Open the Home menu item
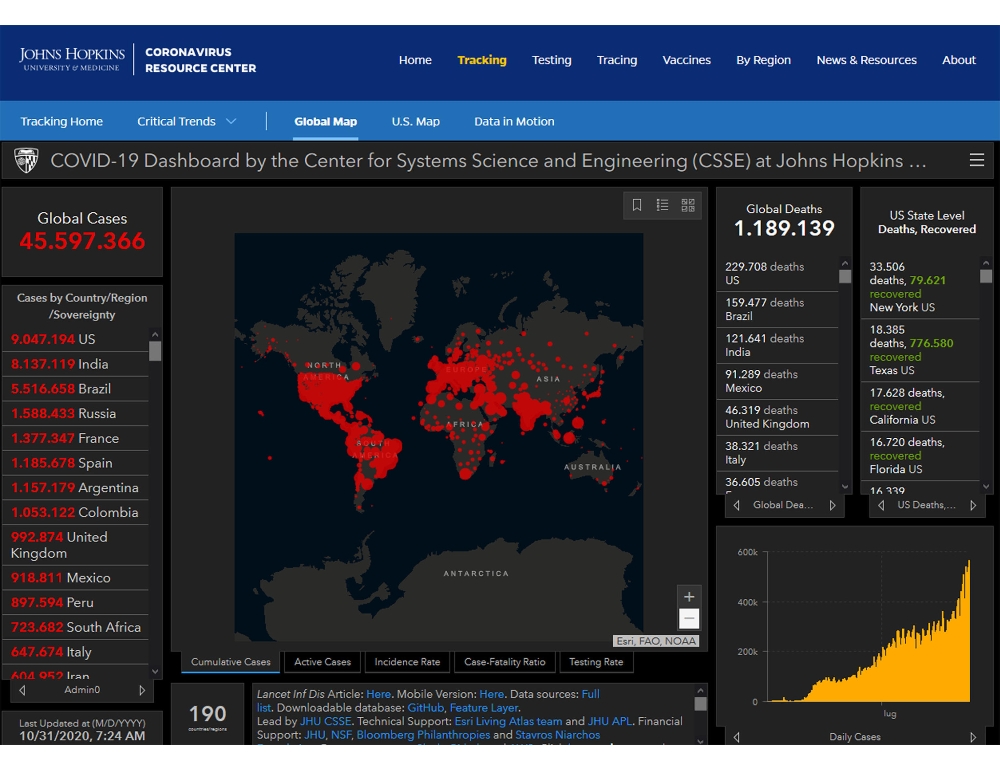Viewport: 1000px width, 770px height. (415, 60)
